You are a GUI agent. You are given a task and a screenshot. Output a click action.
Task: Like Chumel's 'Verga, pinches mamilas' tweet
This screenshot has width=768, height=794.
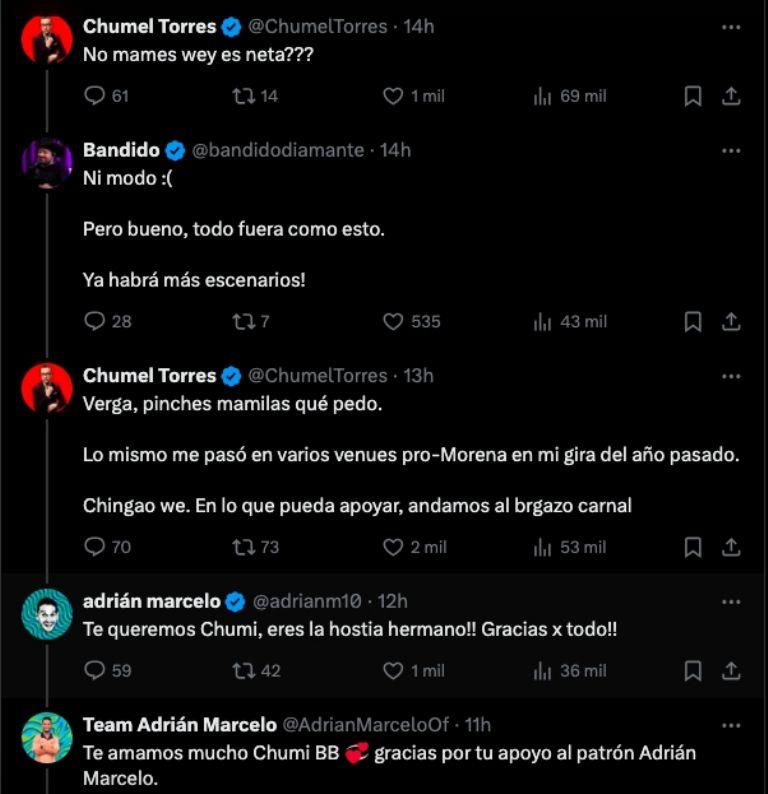pos(394,547)
